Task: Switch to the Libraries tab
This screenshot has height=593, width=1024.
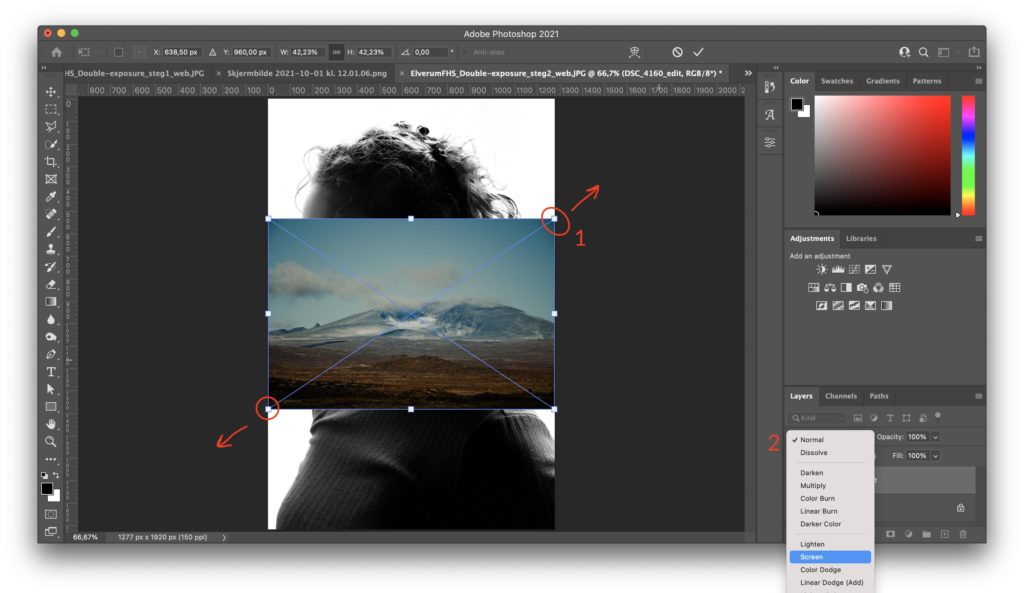Action: point(861,238)
